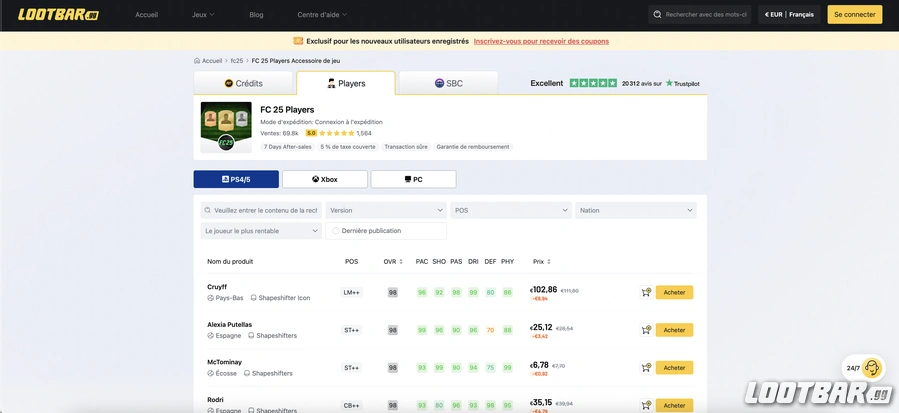Click Cruyff's Shapeshifter Icon version icon

(x=253, y=298)
